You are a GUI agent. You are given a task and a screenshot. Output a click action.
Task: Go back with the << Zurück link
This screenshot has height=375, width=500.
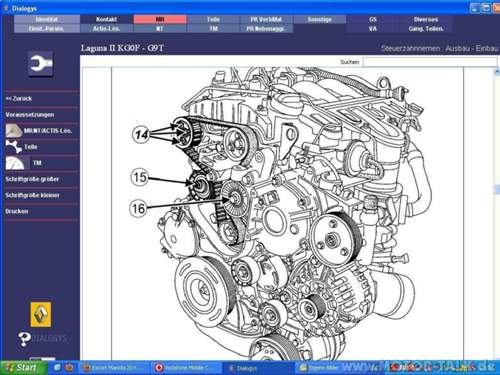pos(19,99)
